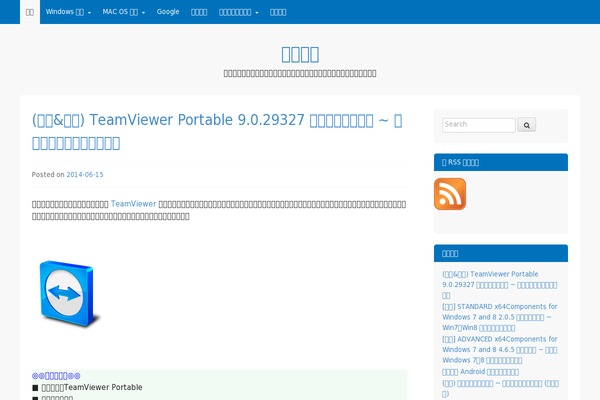Click the text line ending 'TeamViewer Portable' in the green box

(x=88, y=387)
